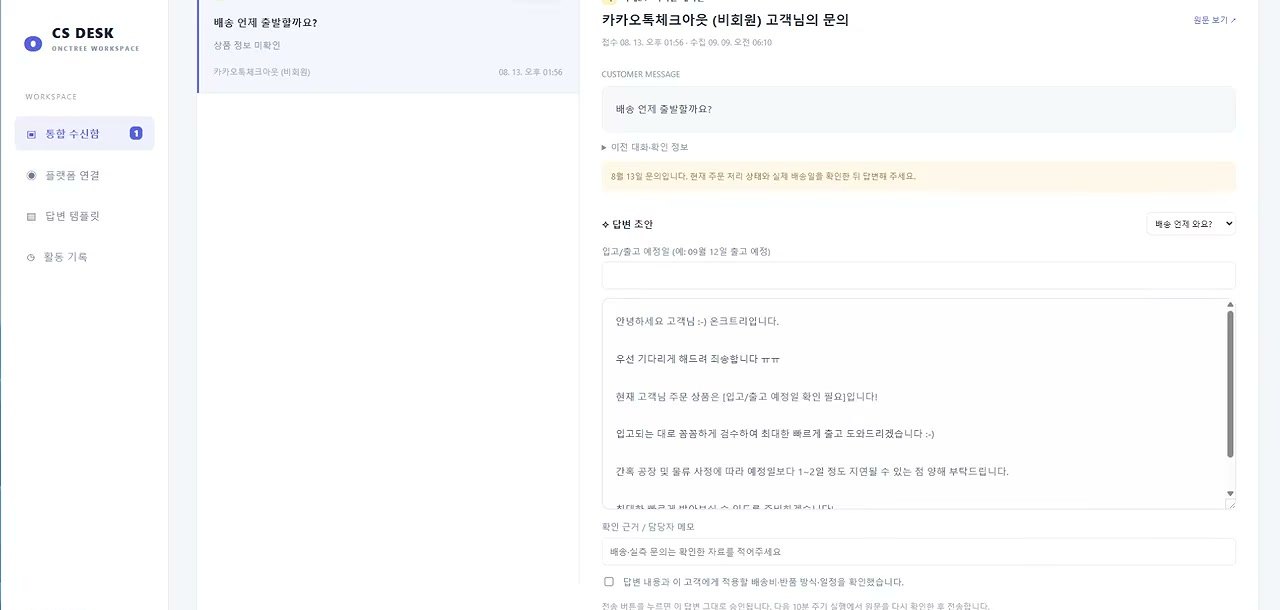
Task: Click the reply draft scrollbar thumb
Action: 1230,384
